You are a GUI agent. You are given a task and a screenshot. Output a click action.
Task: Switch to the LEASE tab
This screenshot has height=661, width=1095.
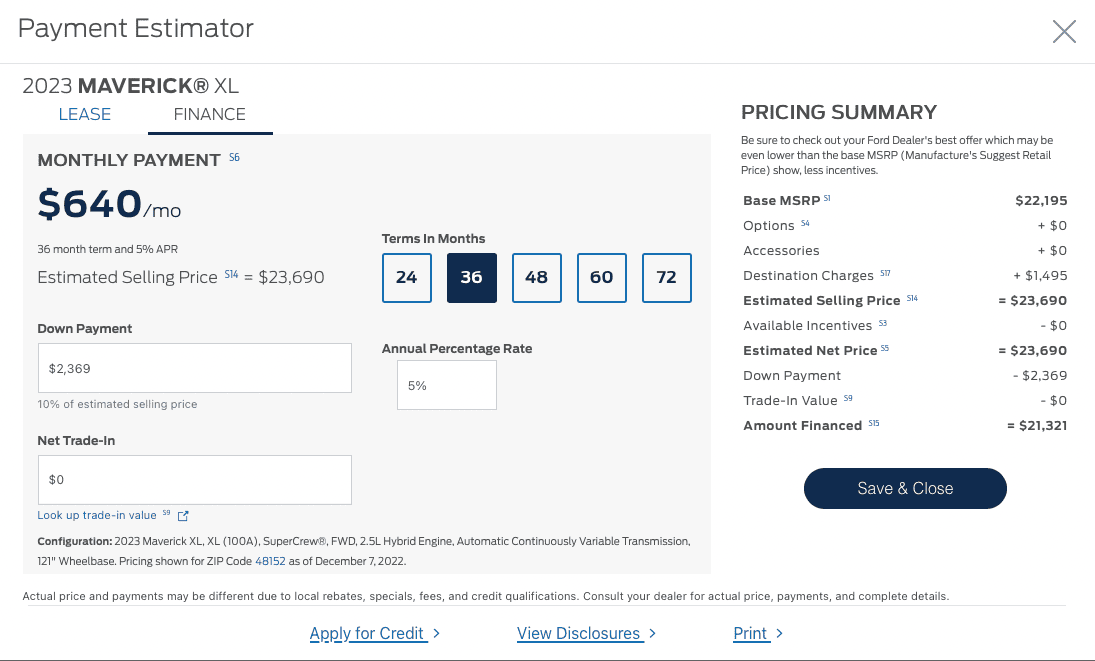pyautogui.click(x=84, y=114)
